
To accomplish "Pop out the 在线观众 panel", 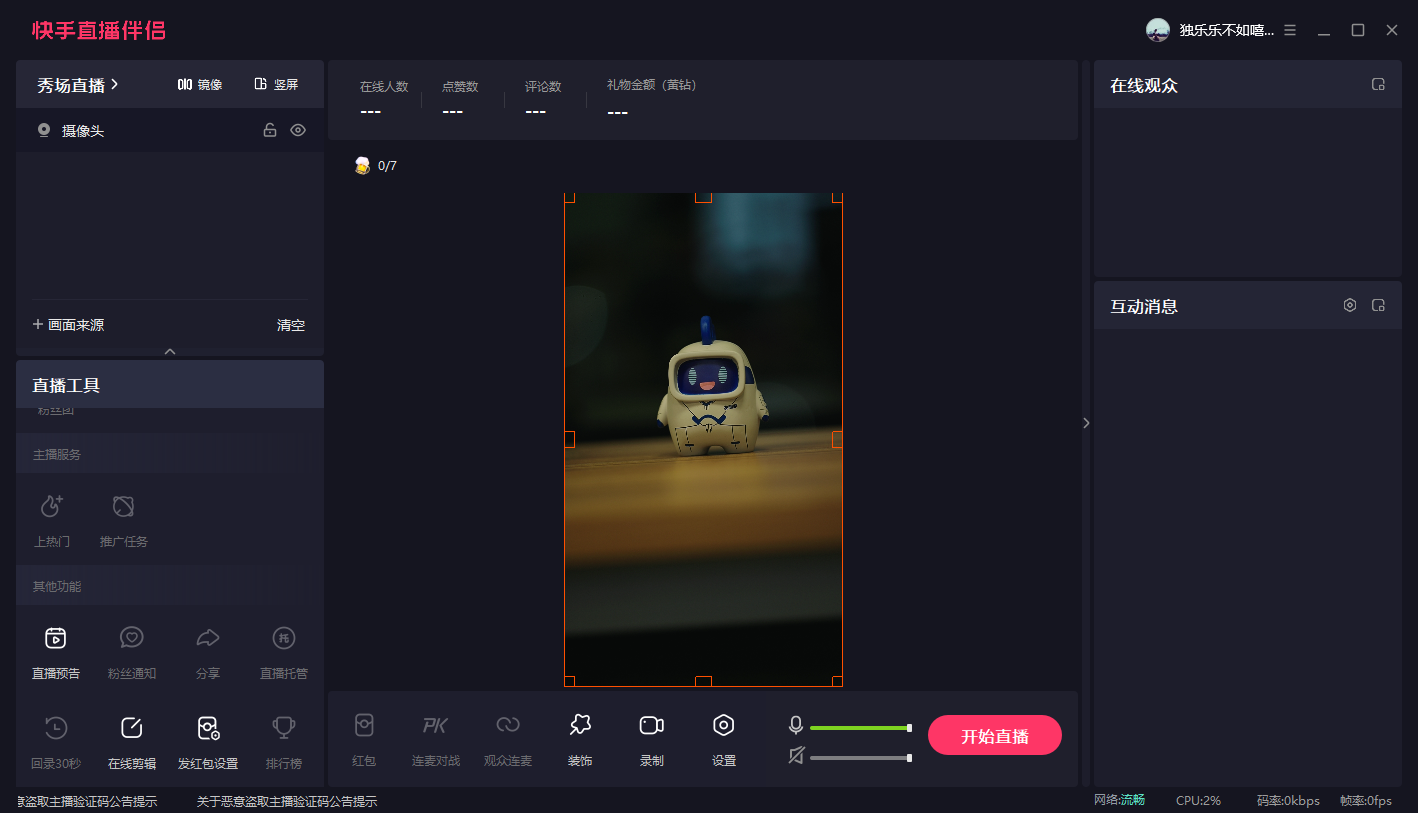I will pos(1378,85).
